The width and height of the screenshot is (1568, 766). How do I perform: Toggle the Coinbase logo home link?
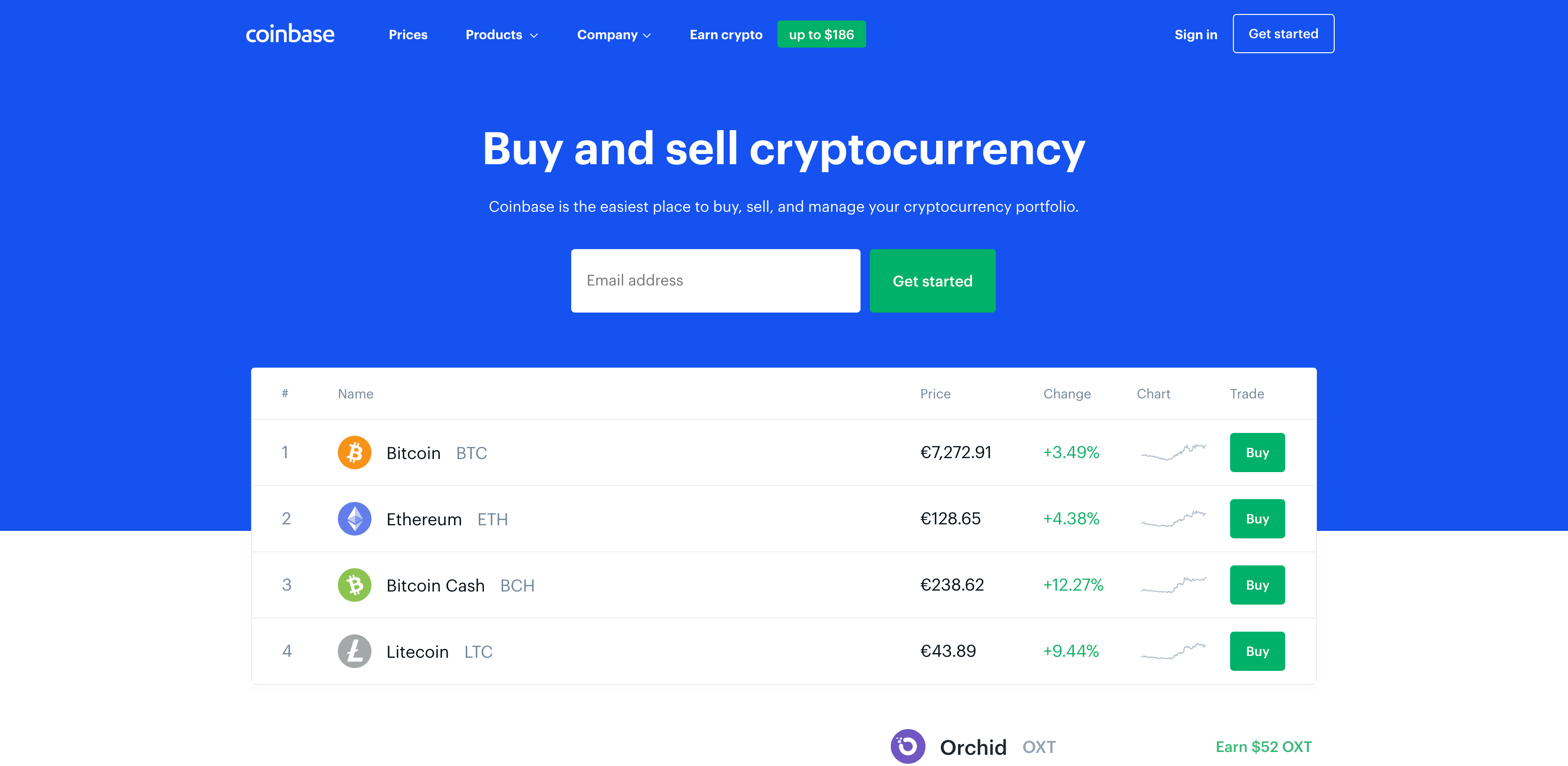click(x=290, y=34)
